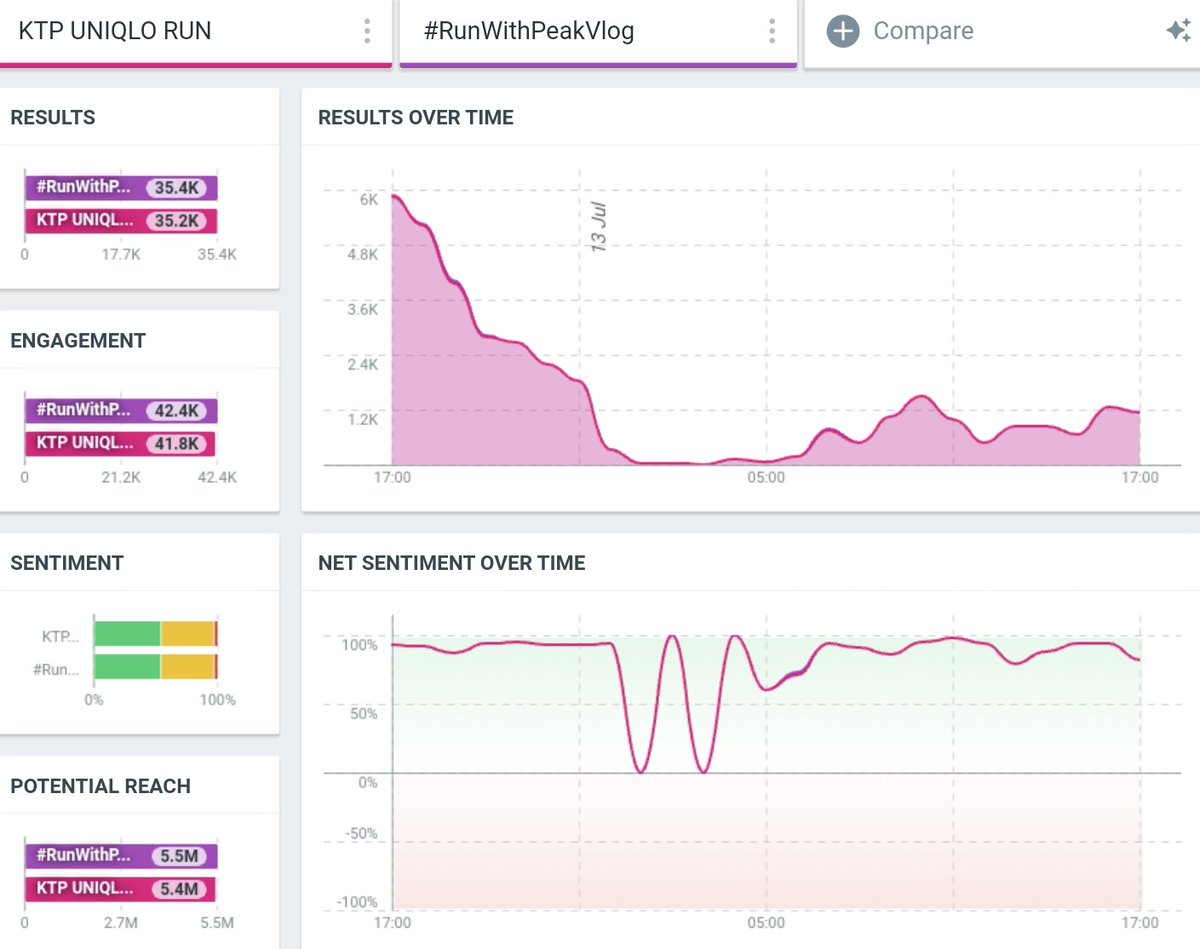Click the #RunWithP... 35.4K results bar
The height and width of the screenshot is (949, 1200).
coord(121,188)
